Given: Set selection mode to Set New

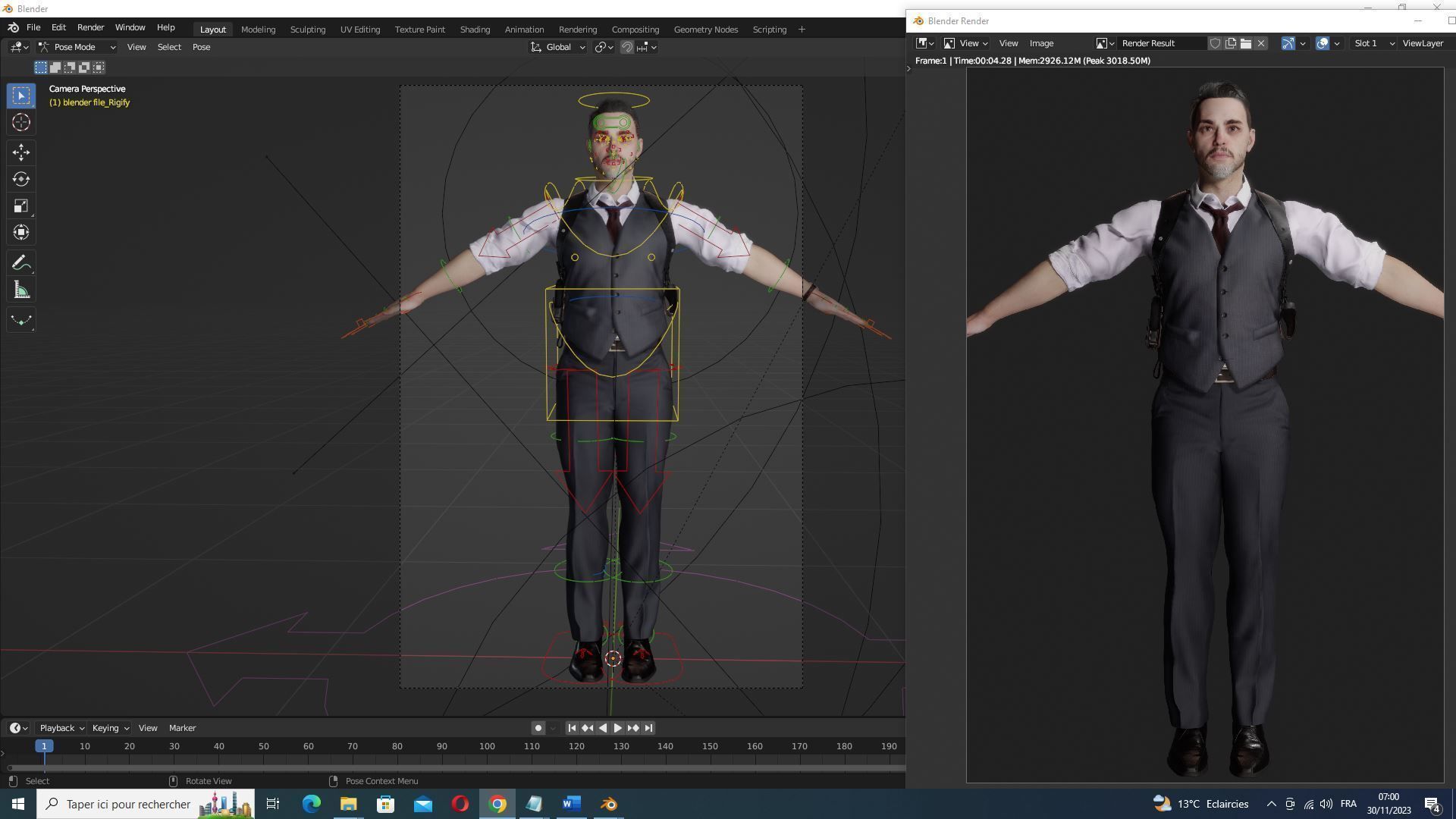Looking at the screenshot, I should click(41, 67).
